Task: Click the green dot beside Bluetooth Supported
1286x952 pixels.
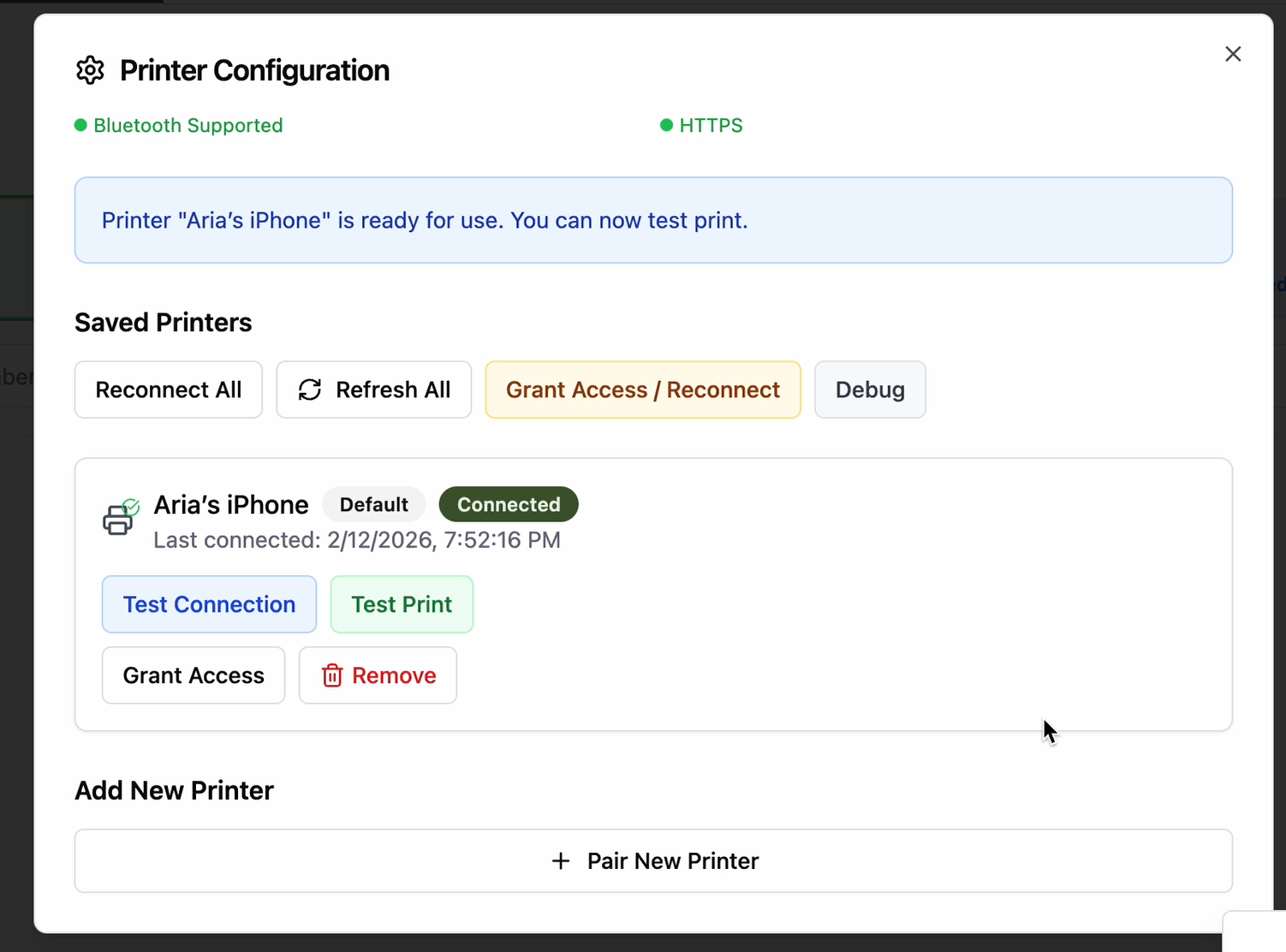Action: pyautogui.click(x=80, y=125)
